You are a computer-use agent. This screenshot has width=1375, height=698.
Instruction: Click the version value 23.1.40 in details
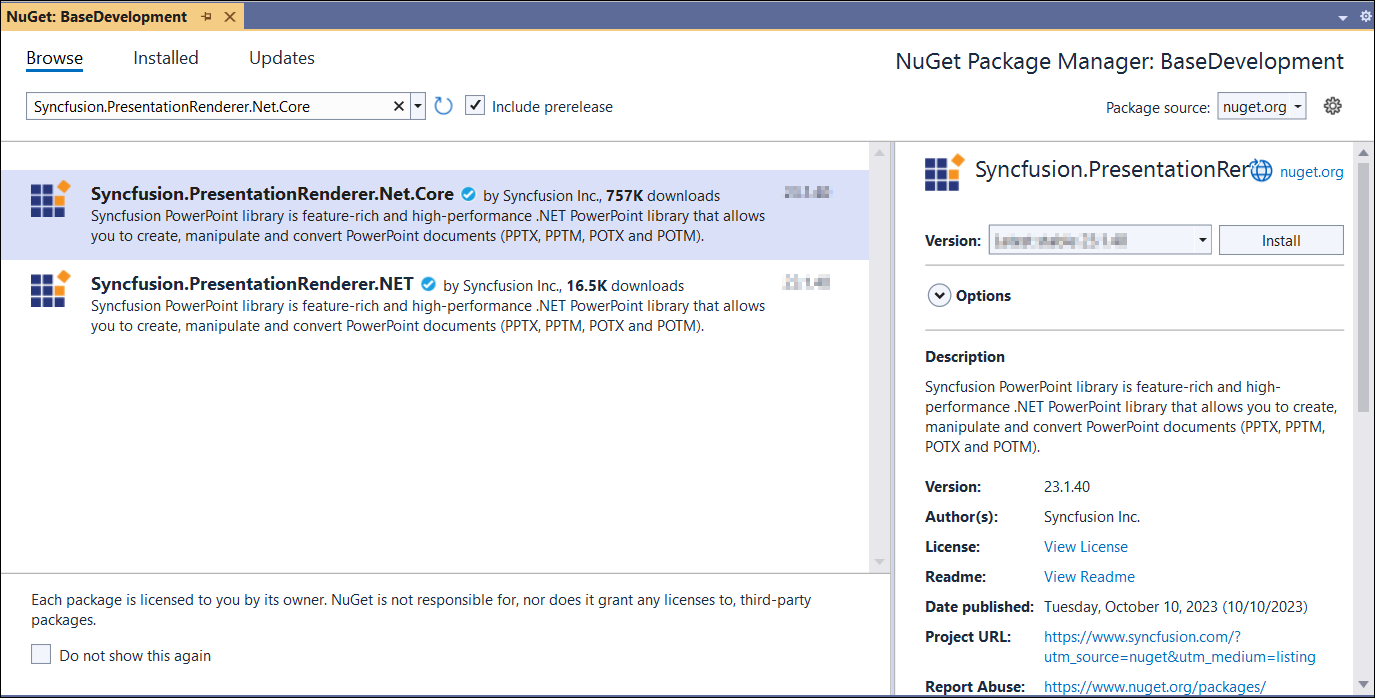pos(1067,487)
